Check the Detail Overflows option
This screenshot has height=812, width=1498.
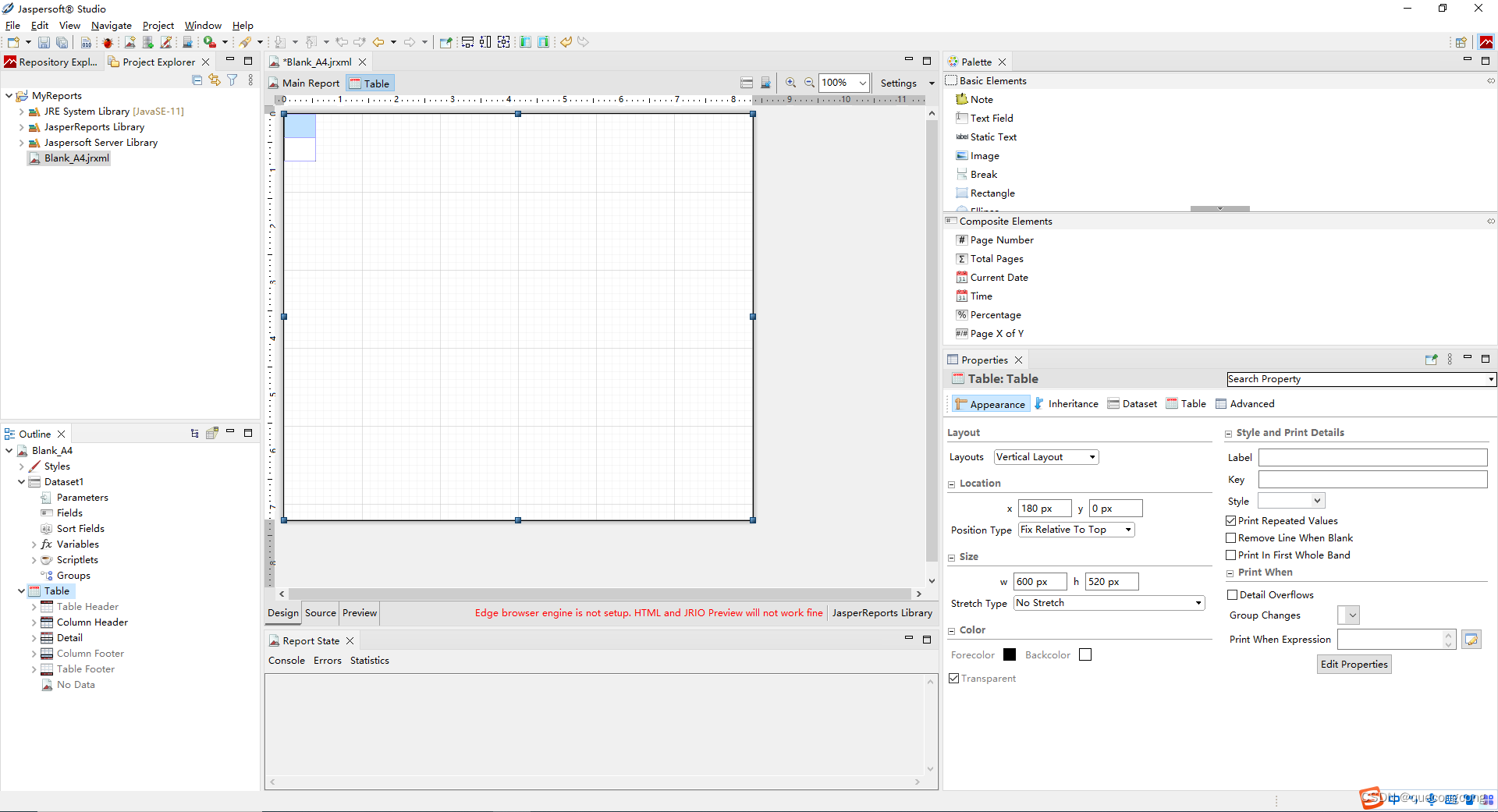(x=1233, y=594)
